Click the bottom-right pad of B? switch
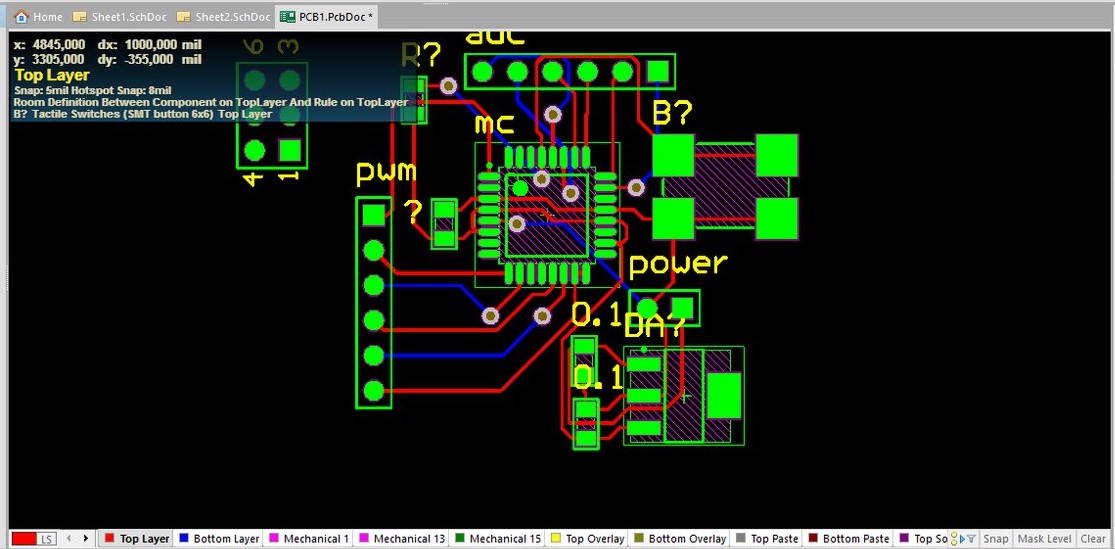The width and height of the screenshot is (1115, 549). coord(777,218)
